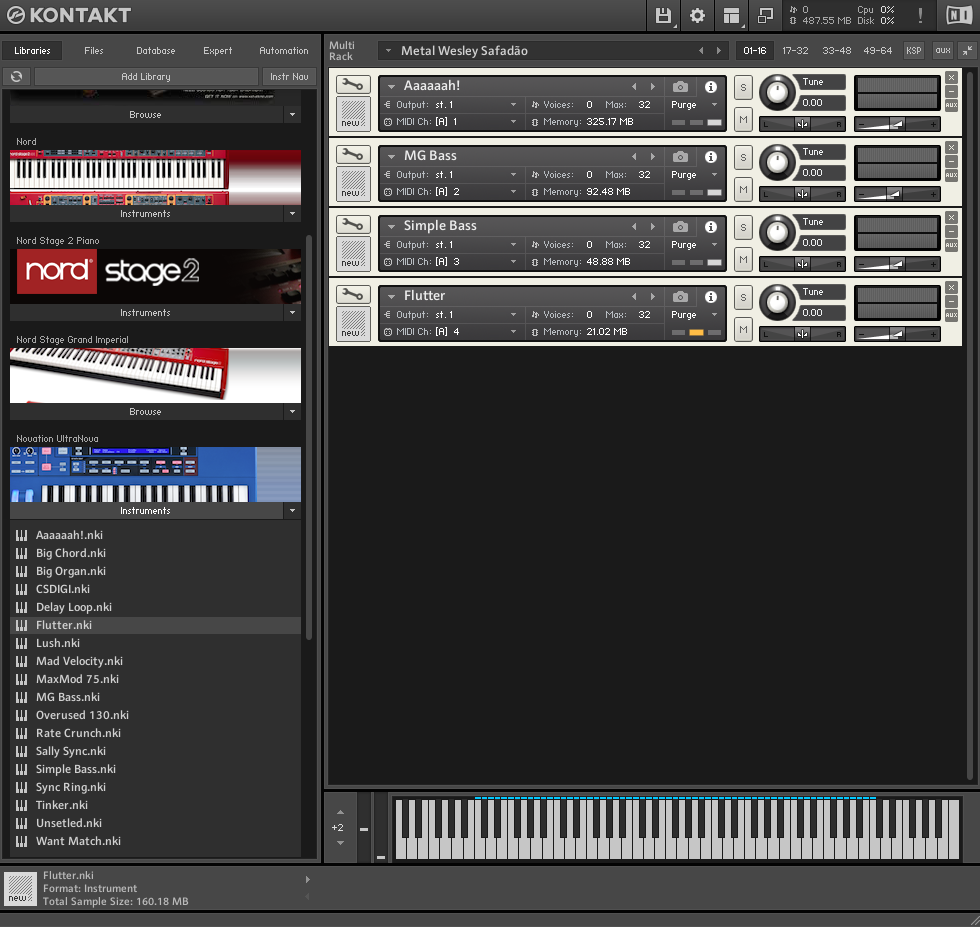This screenshot has width=980, height=927.
Task: Open the wrench edit icon for Flutter
Action: pos(352,294)
